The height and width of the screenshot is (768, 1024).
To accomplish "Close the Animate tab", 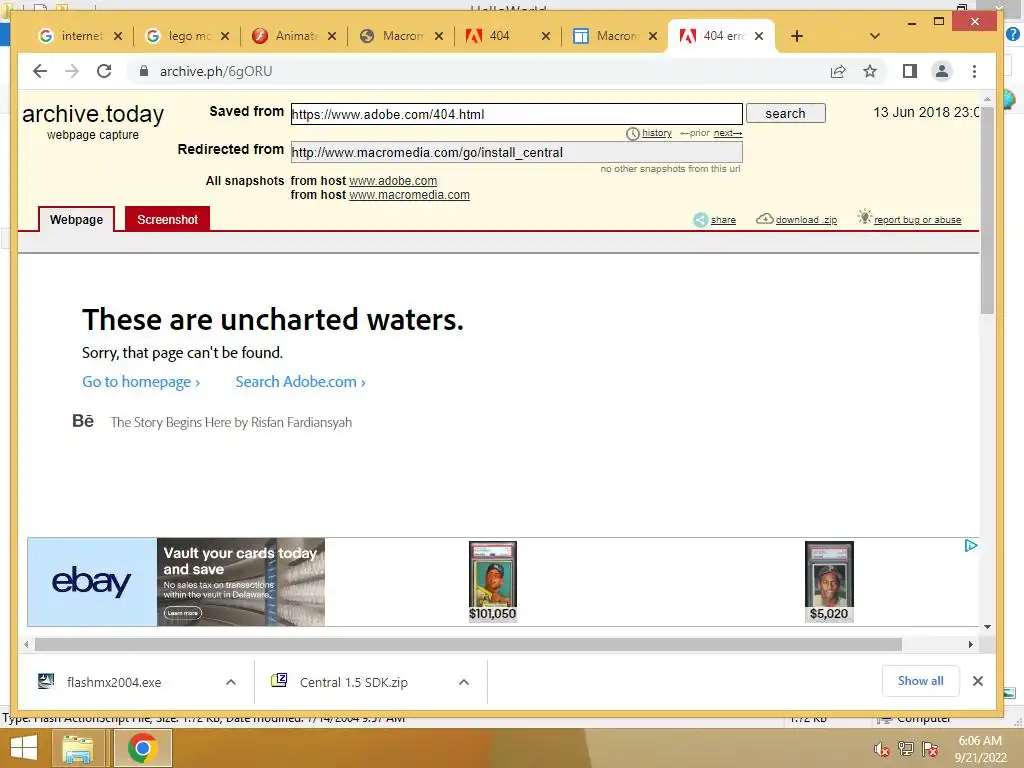I will pos(332,36).
